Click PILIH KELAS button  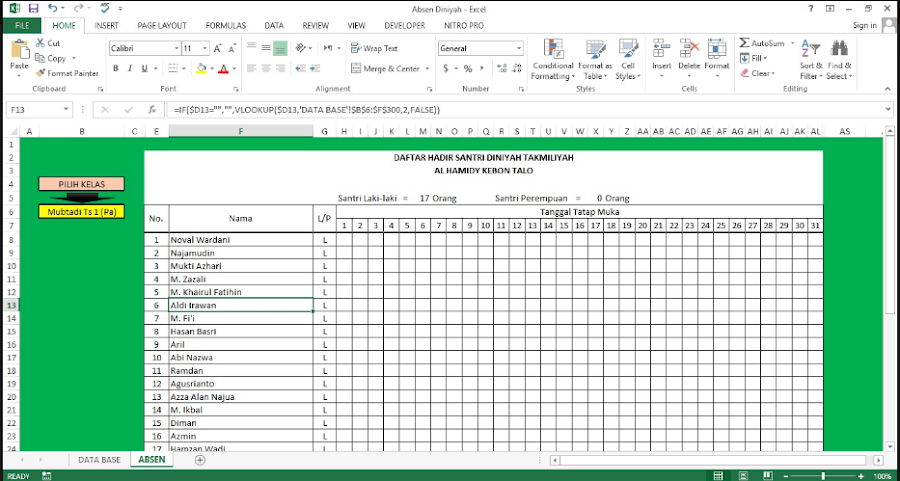coord(81,184)
